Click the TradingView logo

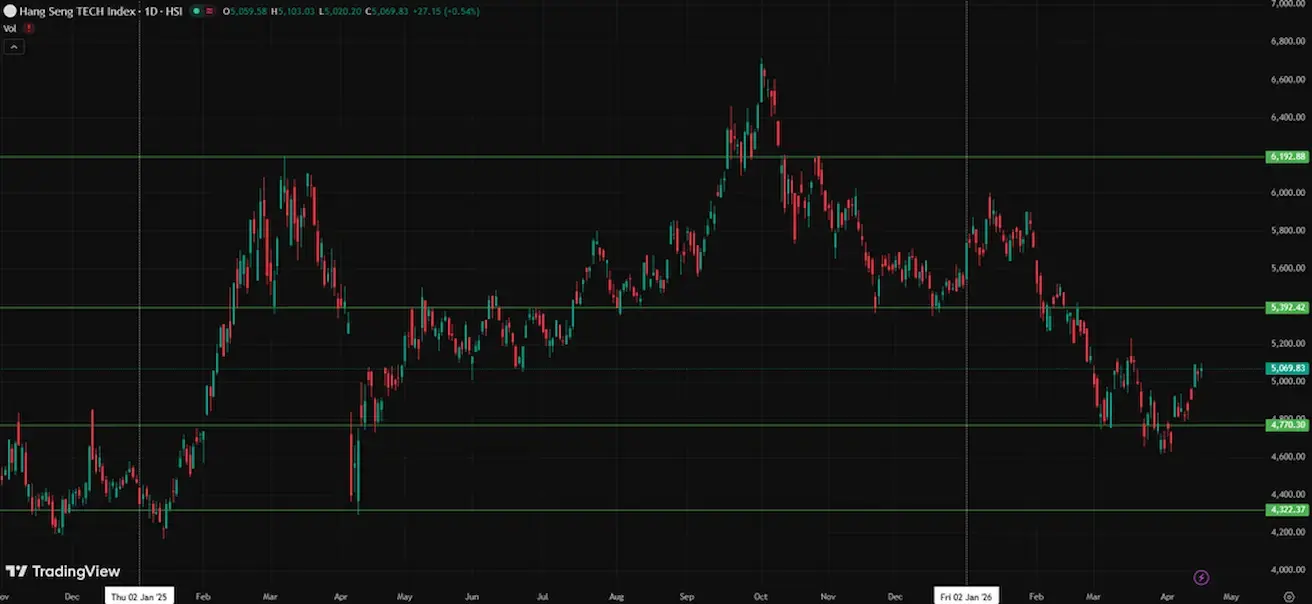point(63,572)
